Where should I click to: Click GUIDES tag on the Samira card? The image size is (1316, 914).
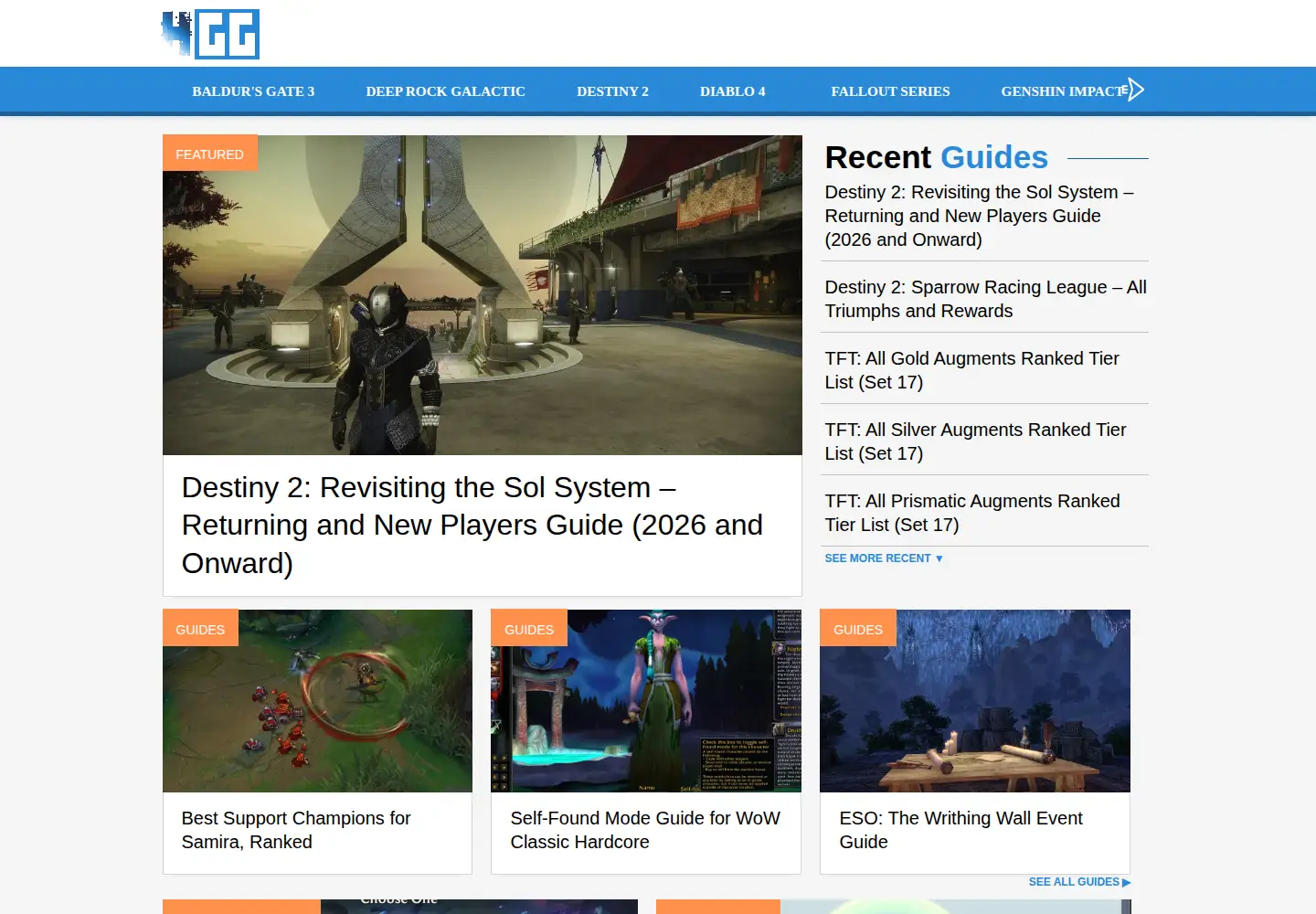point(200,629)
